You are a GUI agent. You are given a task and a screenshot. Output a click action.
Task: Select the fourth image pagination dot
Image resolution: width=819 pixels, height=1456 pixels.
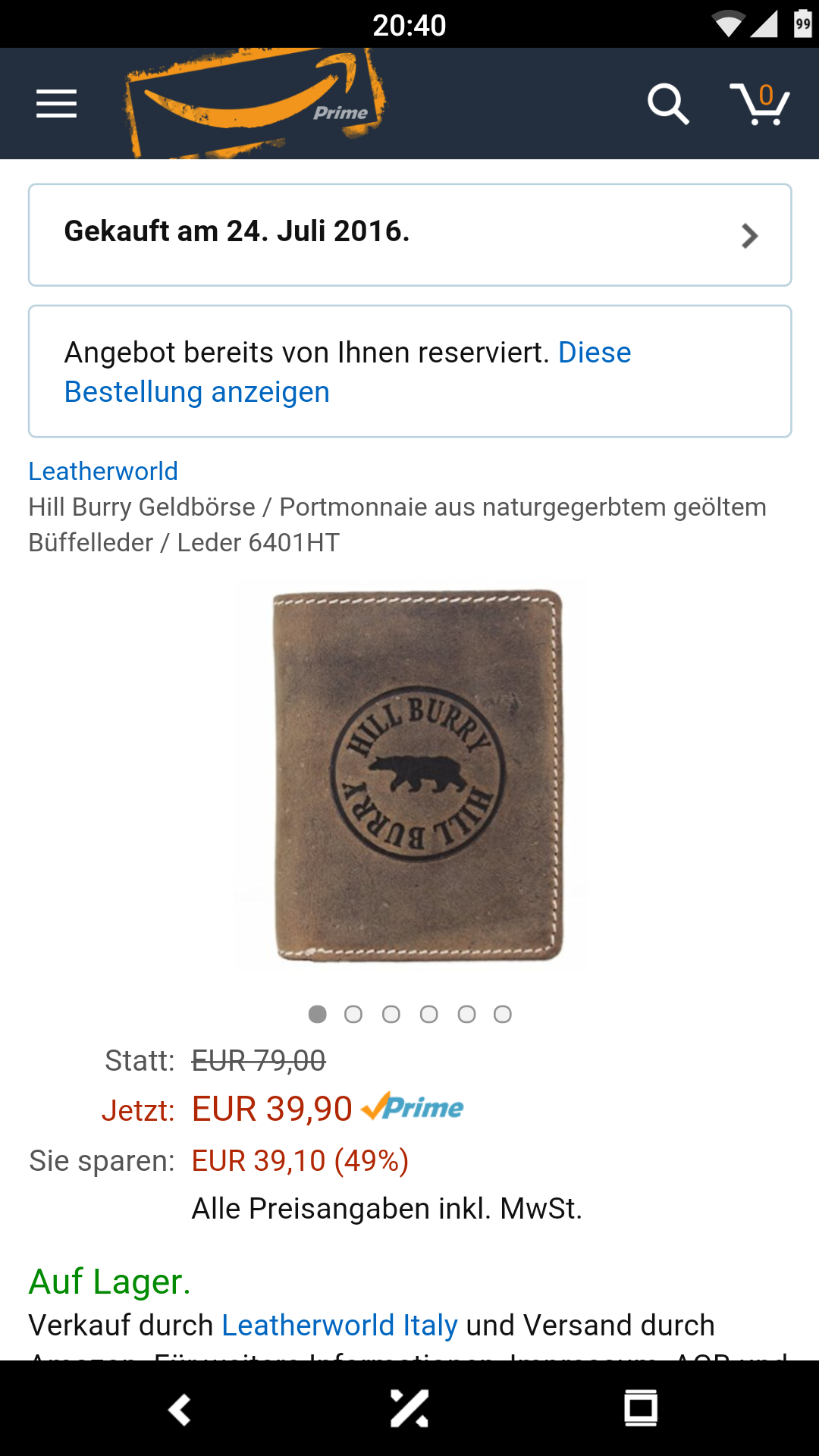[x=429, y=1015]
